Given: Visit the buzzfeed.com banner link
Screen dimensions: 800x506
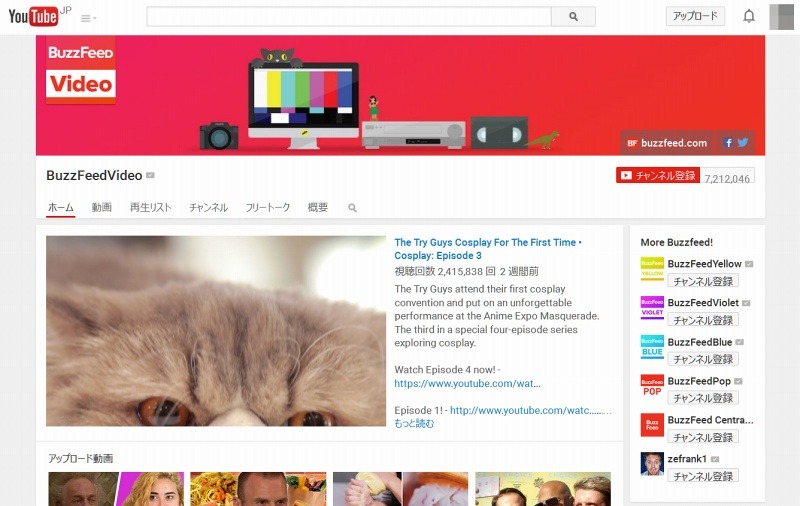Looking at the screenshot, I should (667, 143).
